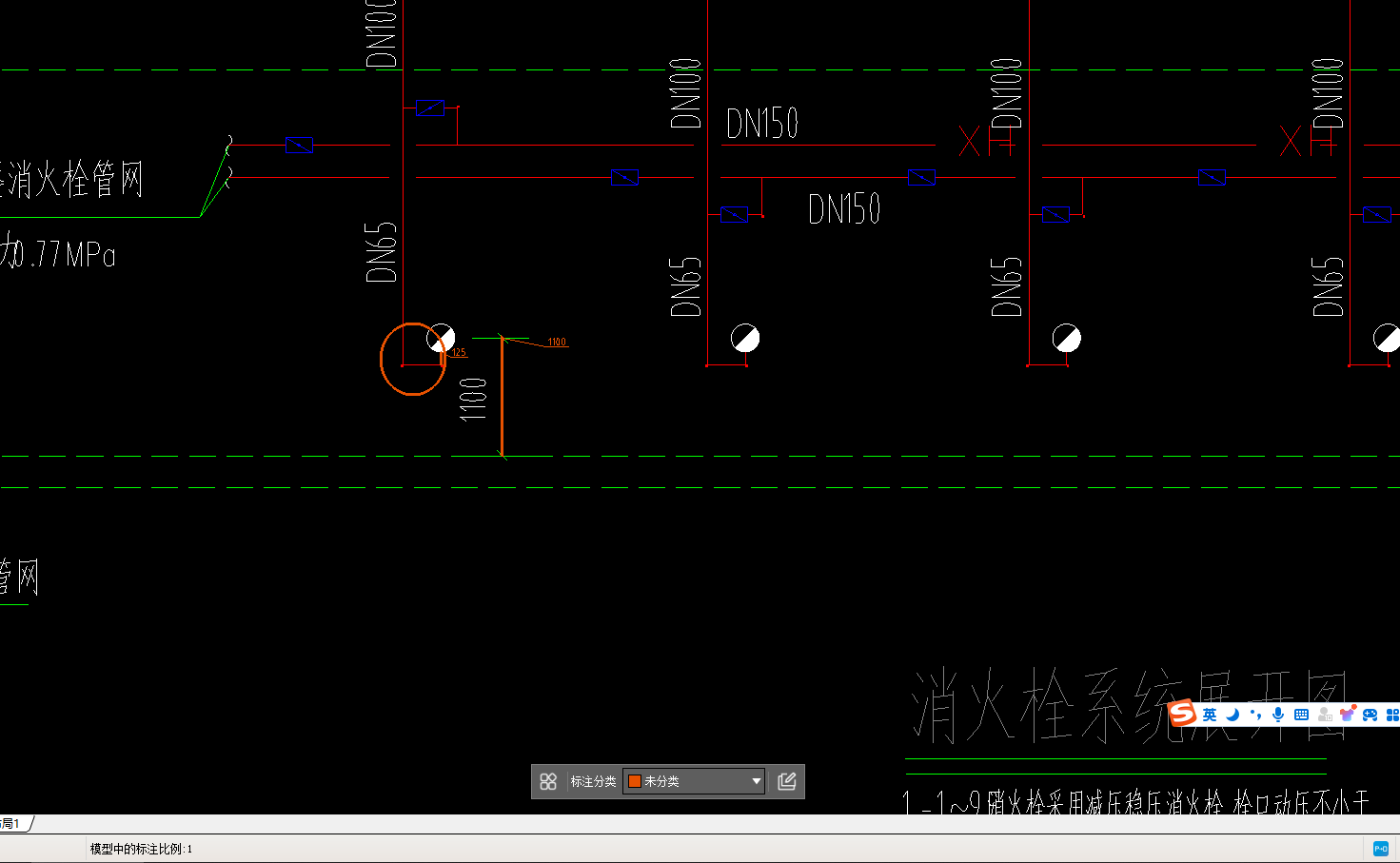Toggle the moon half-width mode icon
Image resolution: width=1400 pixels, height=863 pixels.
1232,715
